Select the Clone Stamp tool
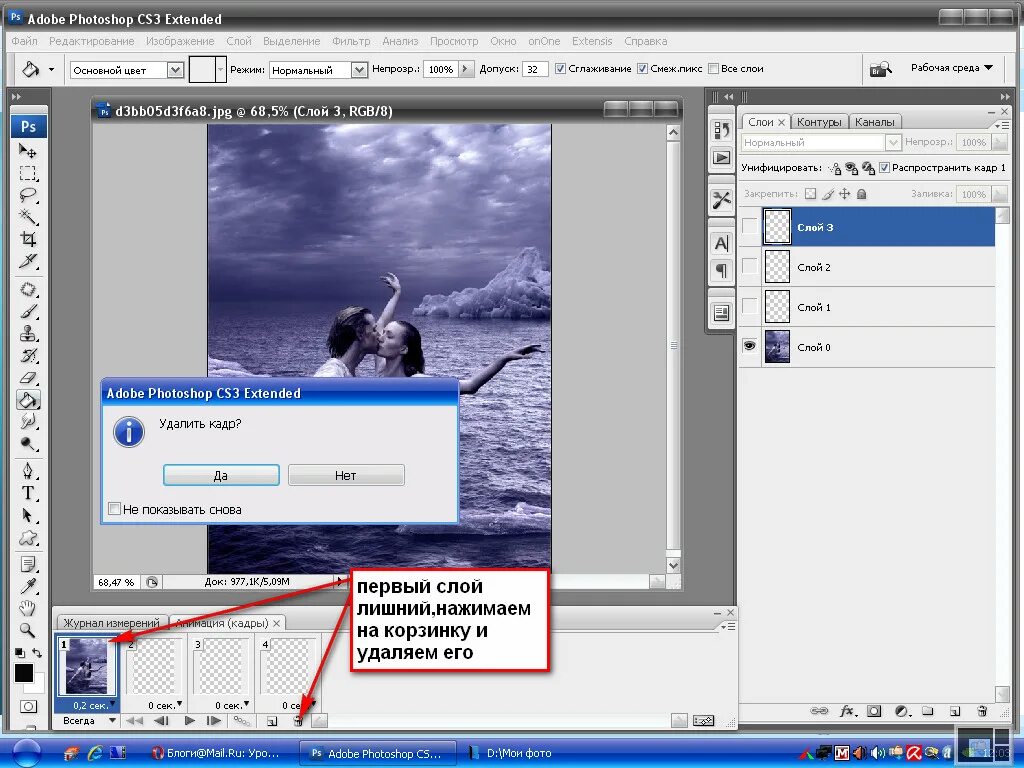Image resolution: width=1024 pixels, height=768 pixels. tap(27, 334)
